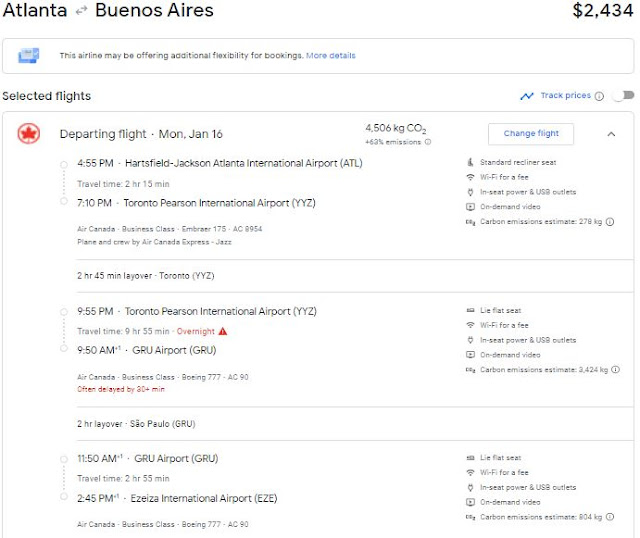
Task: Click the red Overnight warning triangle
Action: pos(223,331)
